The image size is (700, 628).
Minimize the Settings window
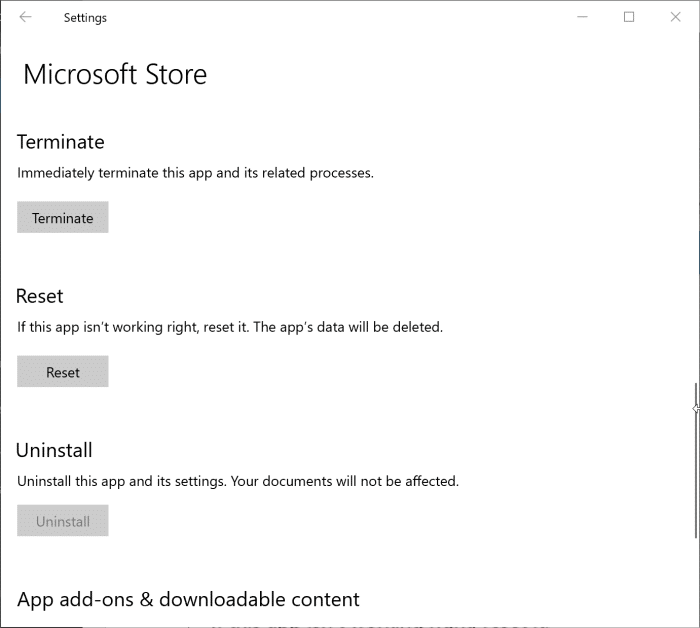582,17
